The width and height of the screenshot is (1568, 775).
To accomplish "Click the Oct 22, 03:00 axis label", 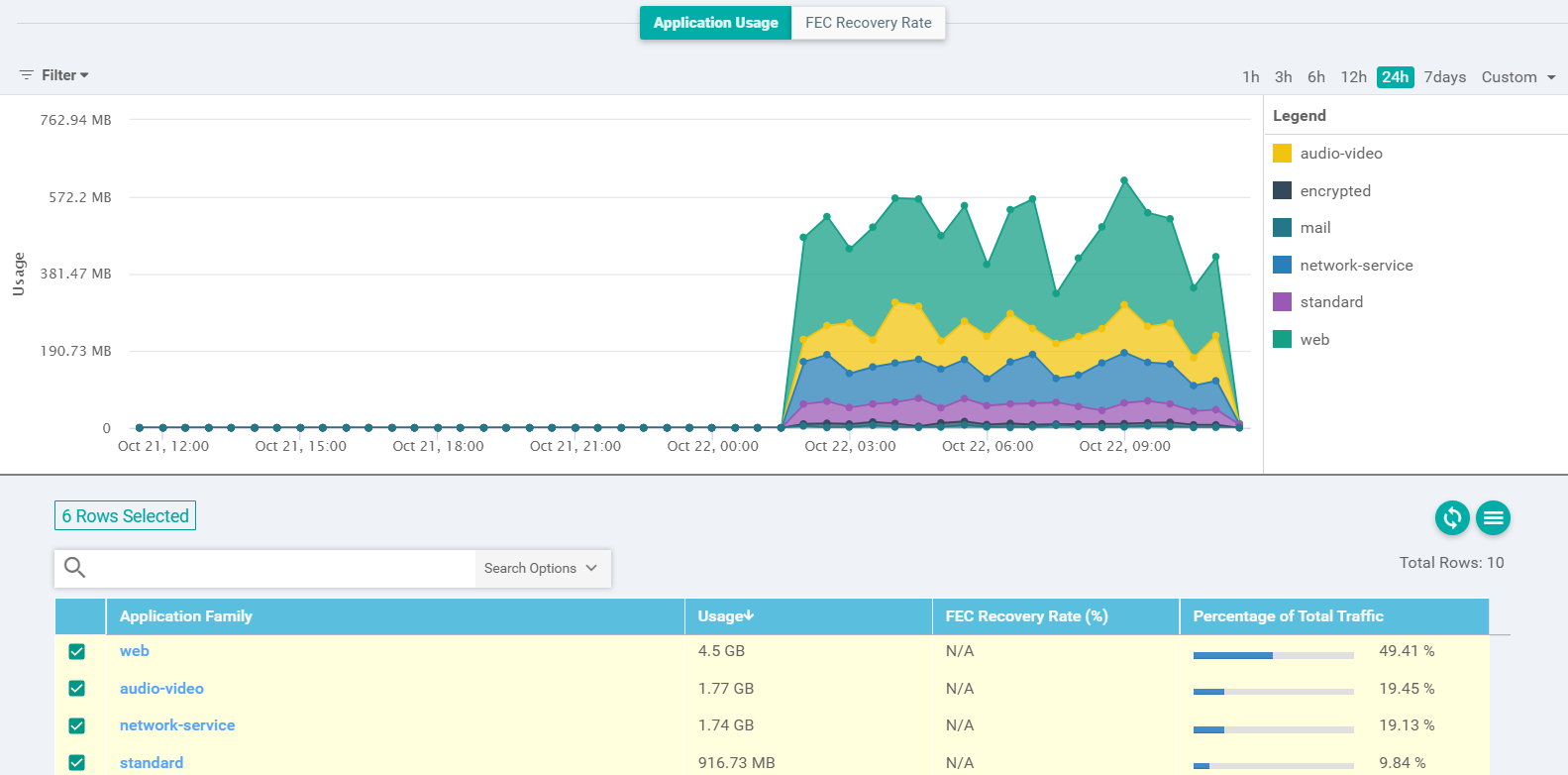I will [x=850, y=447].
